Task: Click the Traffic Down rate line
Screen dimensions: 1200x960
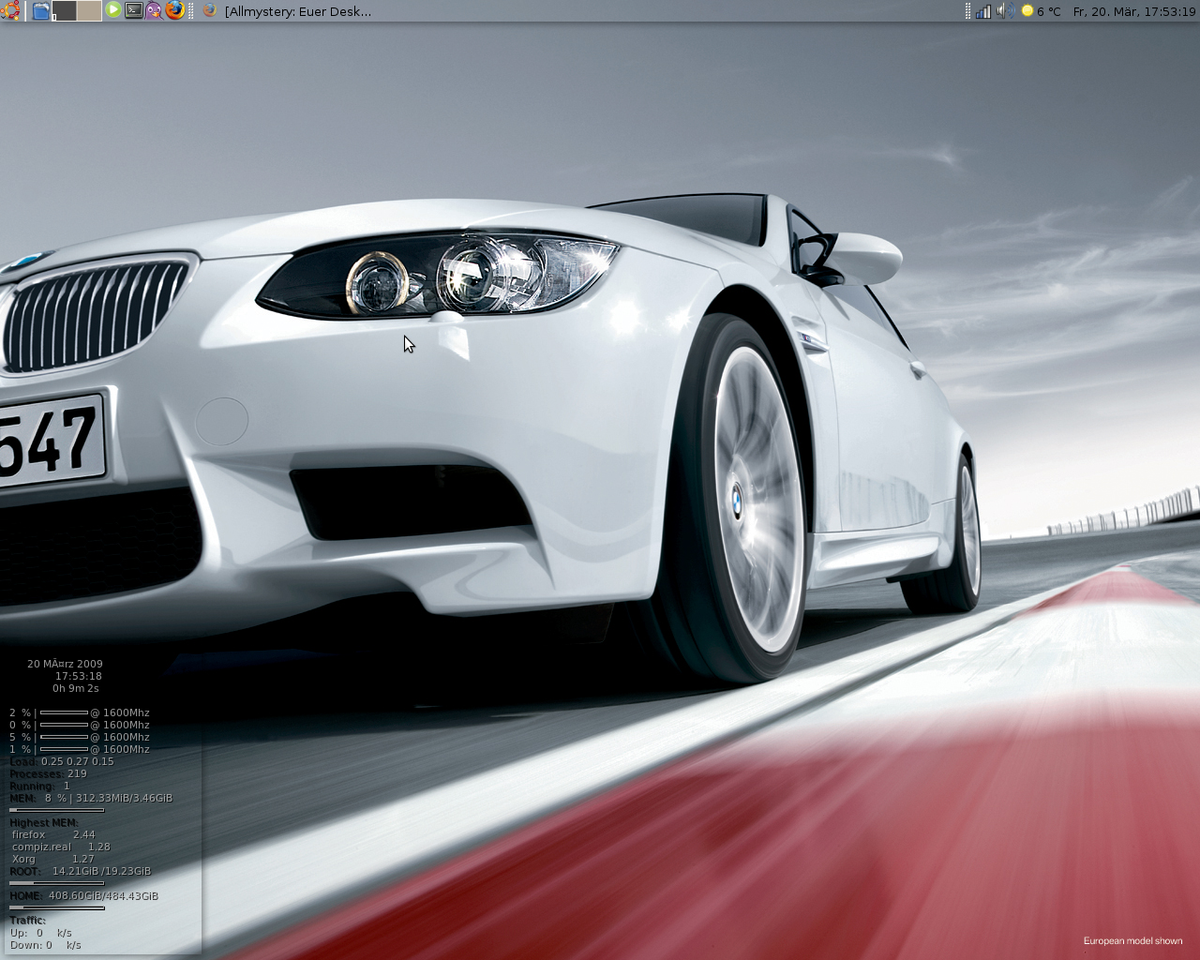Action: (x=46, y=945)
